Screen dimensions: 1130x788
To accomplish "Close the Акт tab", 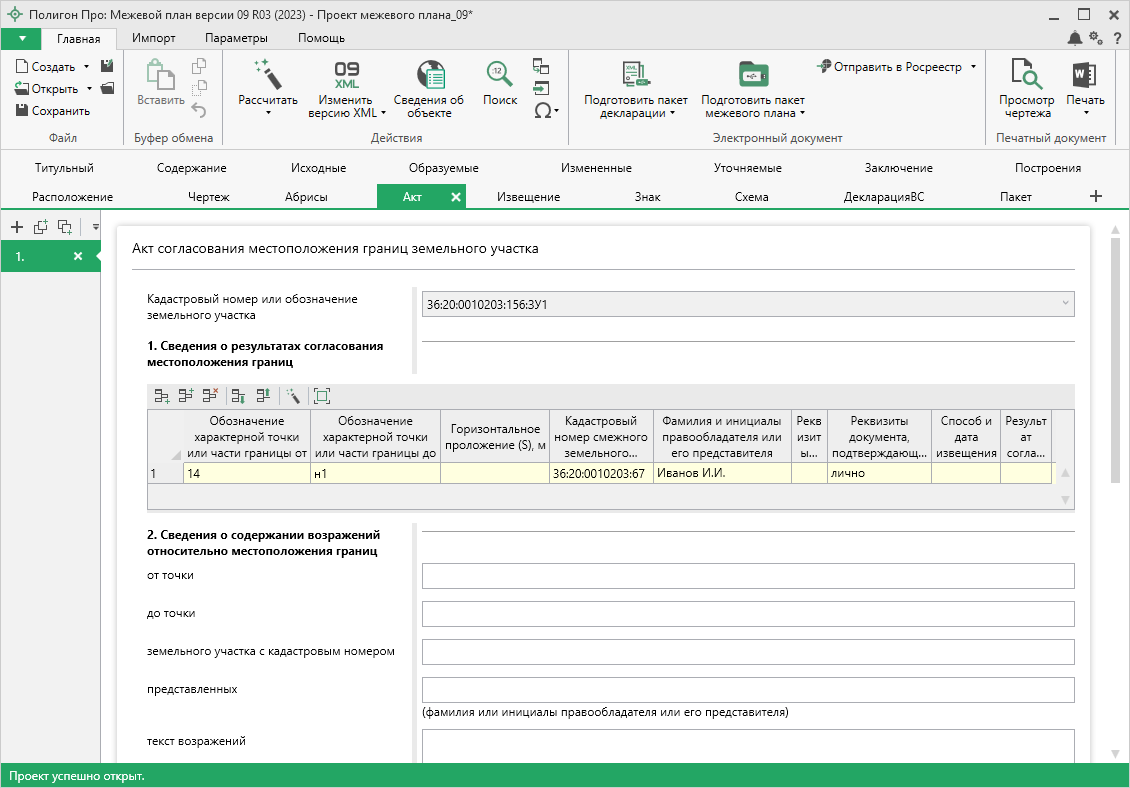I will (x=456, y=197).
